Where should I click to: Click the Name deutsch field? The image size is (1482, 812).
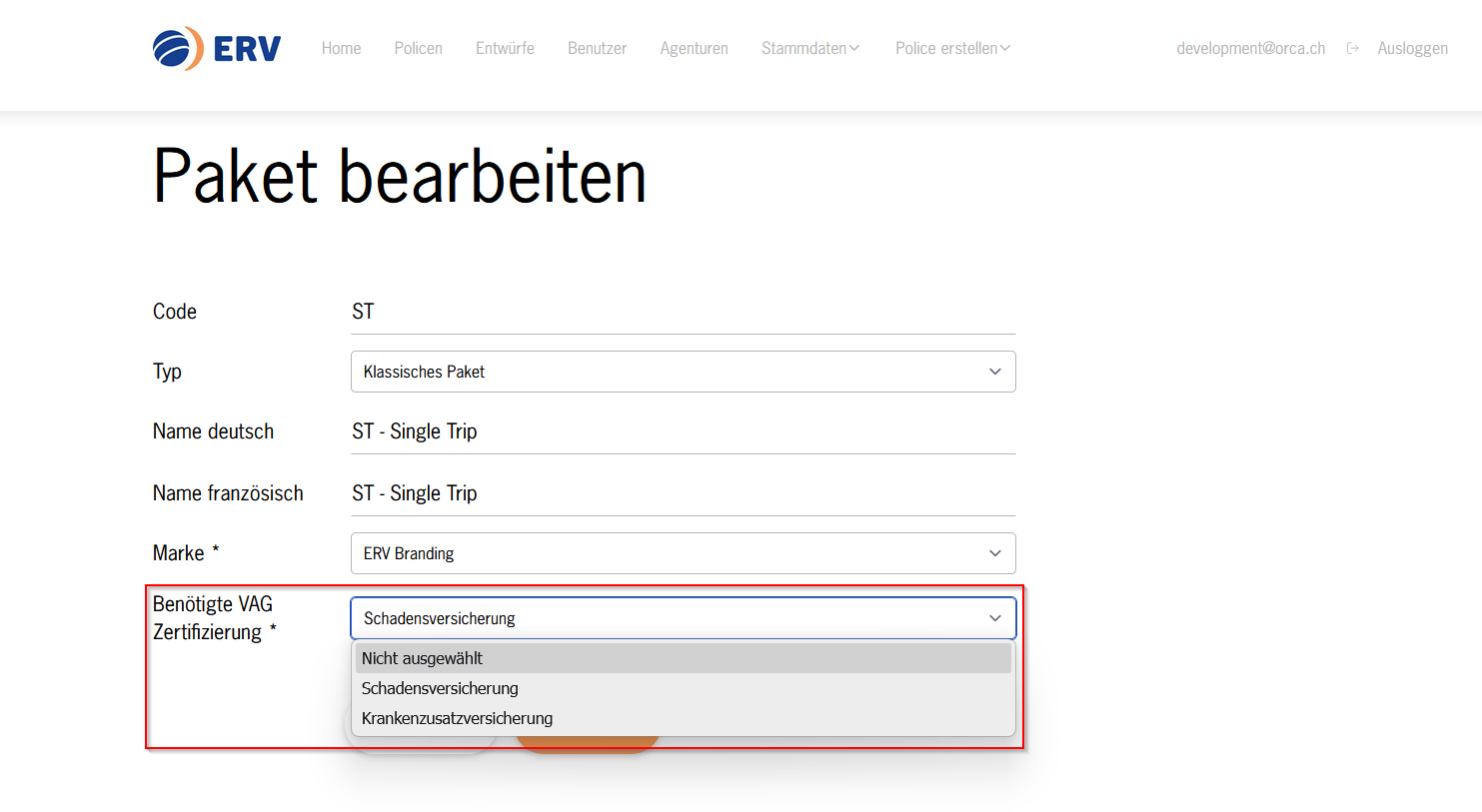click(x=683, y=431)
